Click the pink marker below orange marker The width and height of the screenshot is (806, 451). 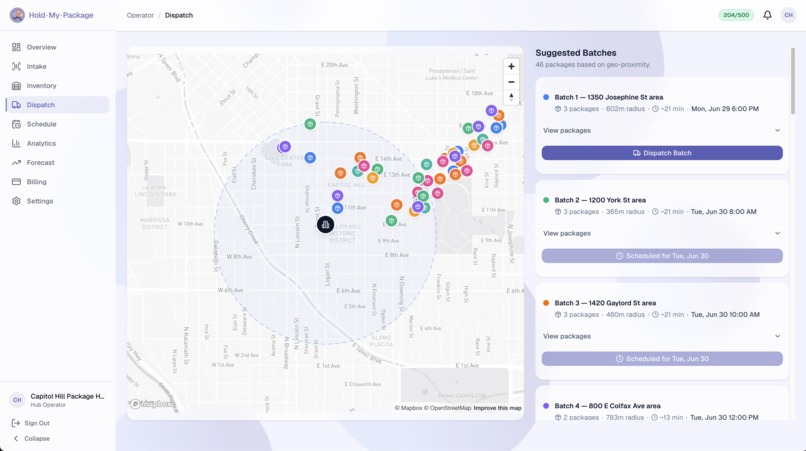pos(364,166)
